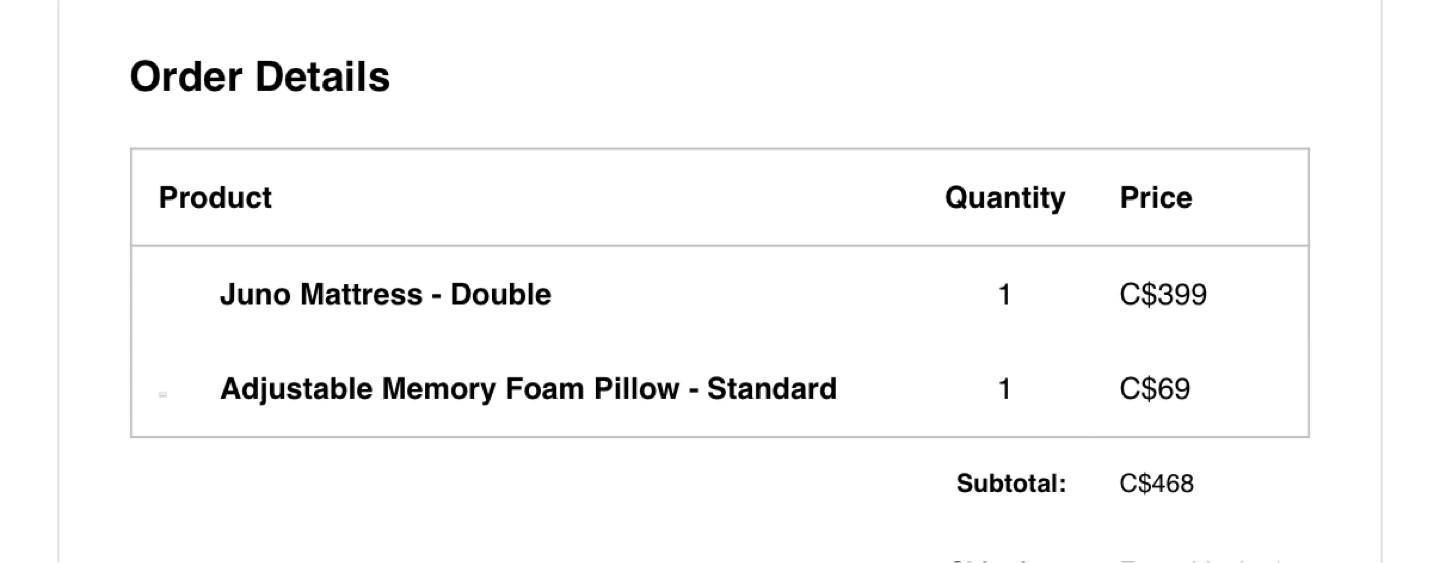Click the Quantity column header

[x=1005, y=198]
